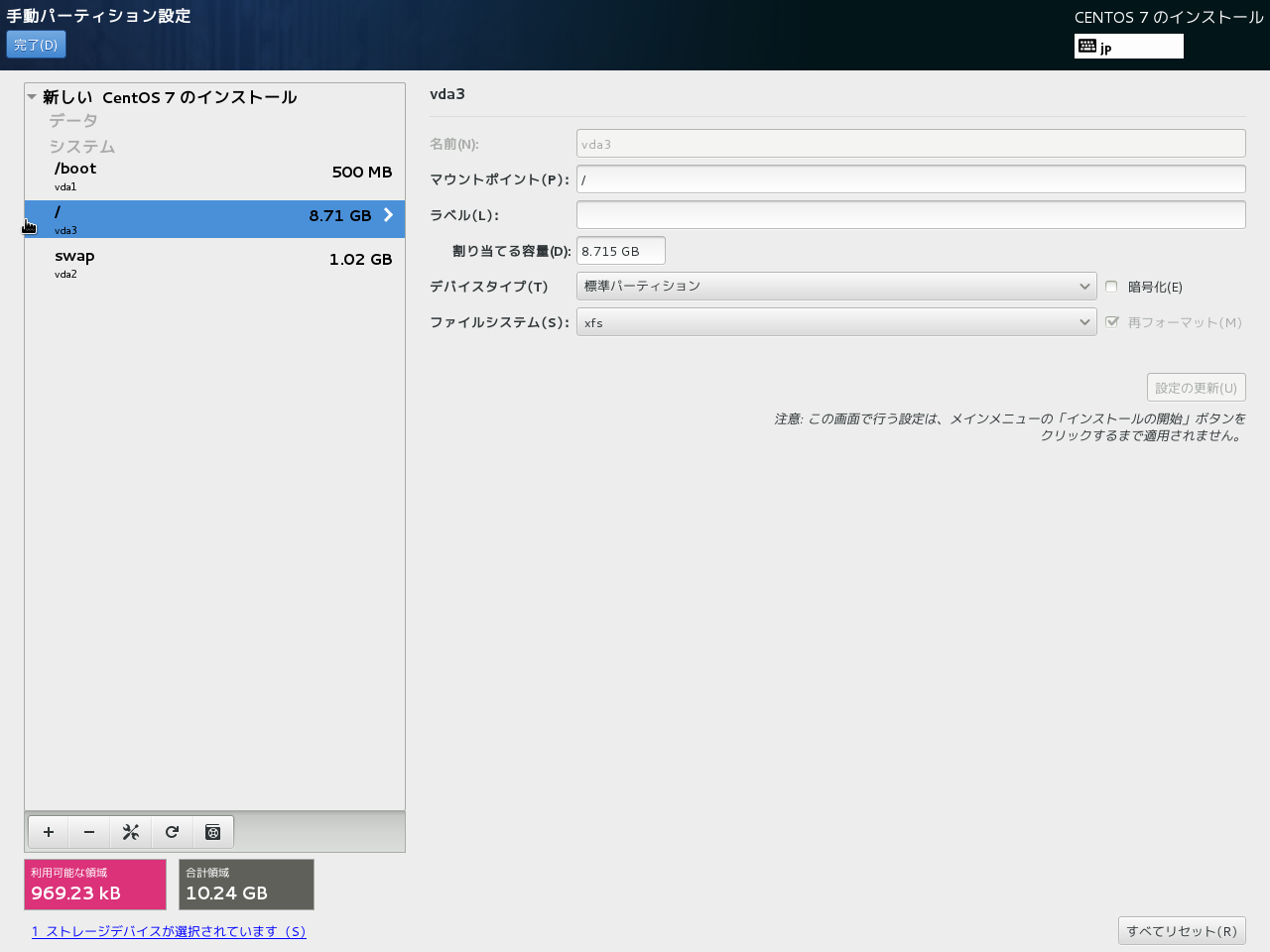Collapse the 新しい CentOS 7 のインストール tree
This screenshot has width=1270, height=952.
[x=32, y=97]
